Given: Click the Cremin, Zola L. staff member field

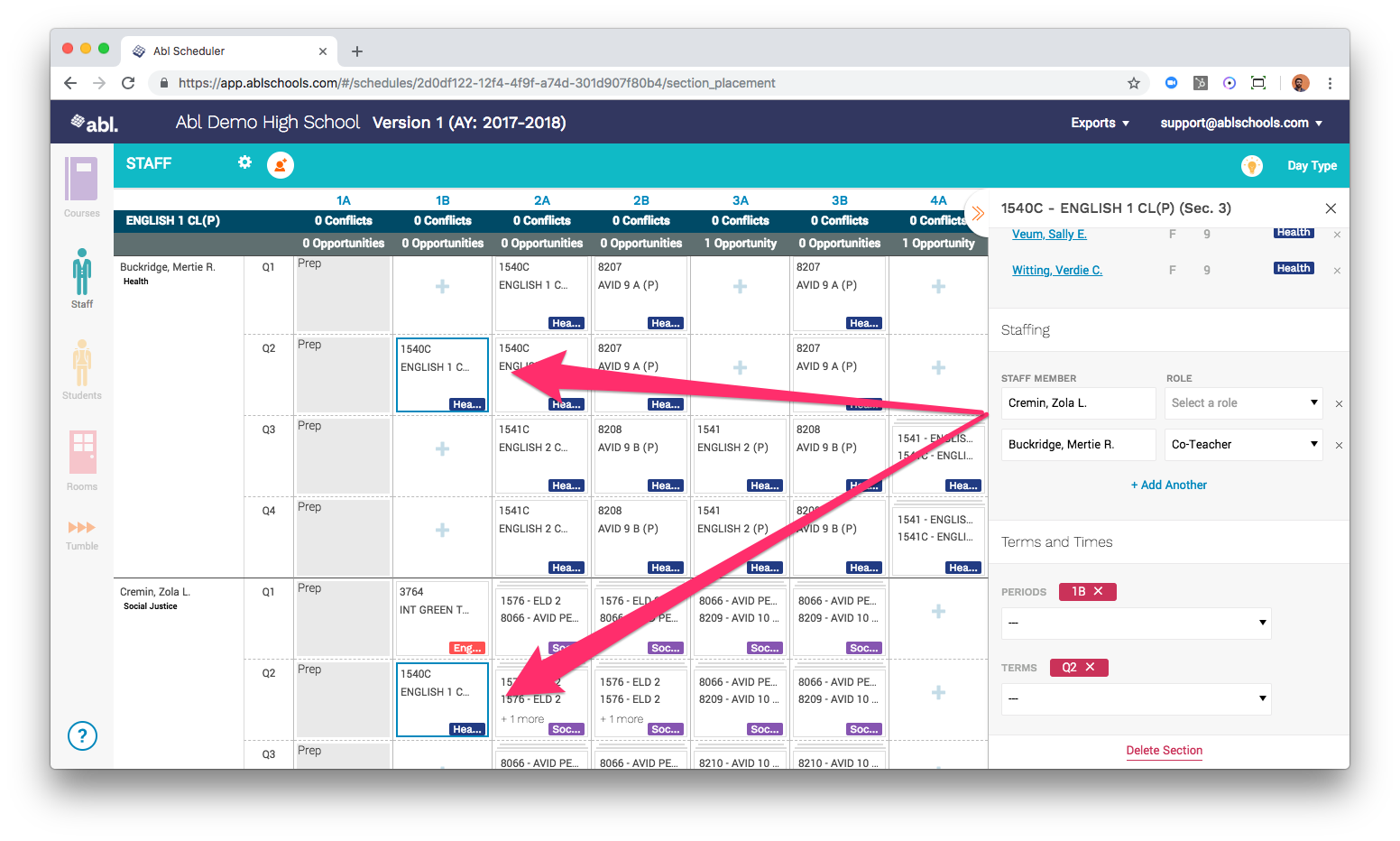Looking at the screenshot, I should [1078, 403].
